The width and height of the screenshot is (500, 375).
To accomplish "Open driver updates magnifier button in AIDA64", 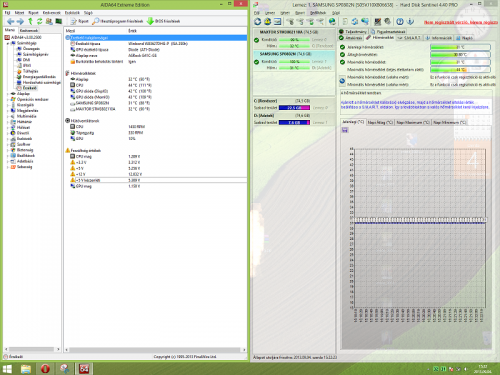I will pos(118,21).
